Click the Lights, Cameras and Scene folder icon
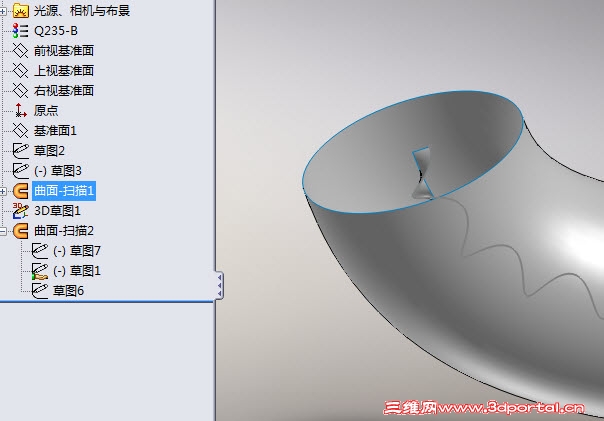The image size is (604, 421). click(x=20, y=10)
